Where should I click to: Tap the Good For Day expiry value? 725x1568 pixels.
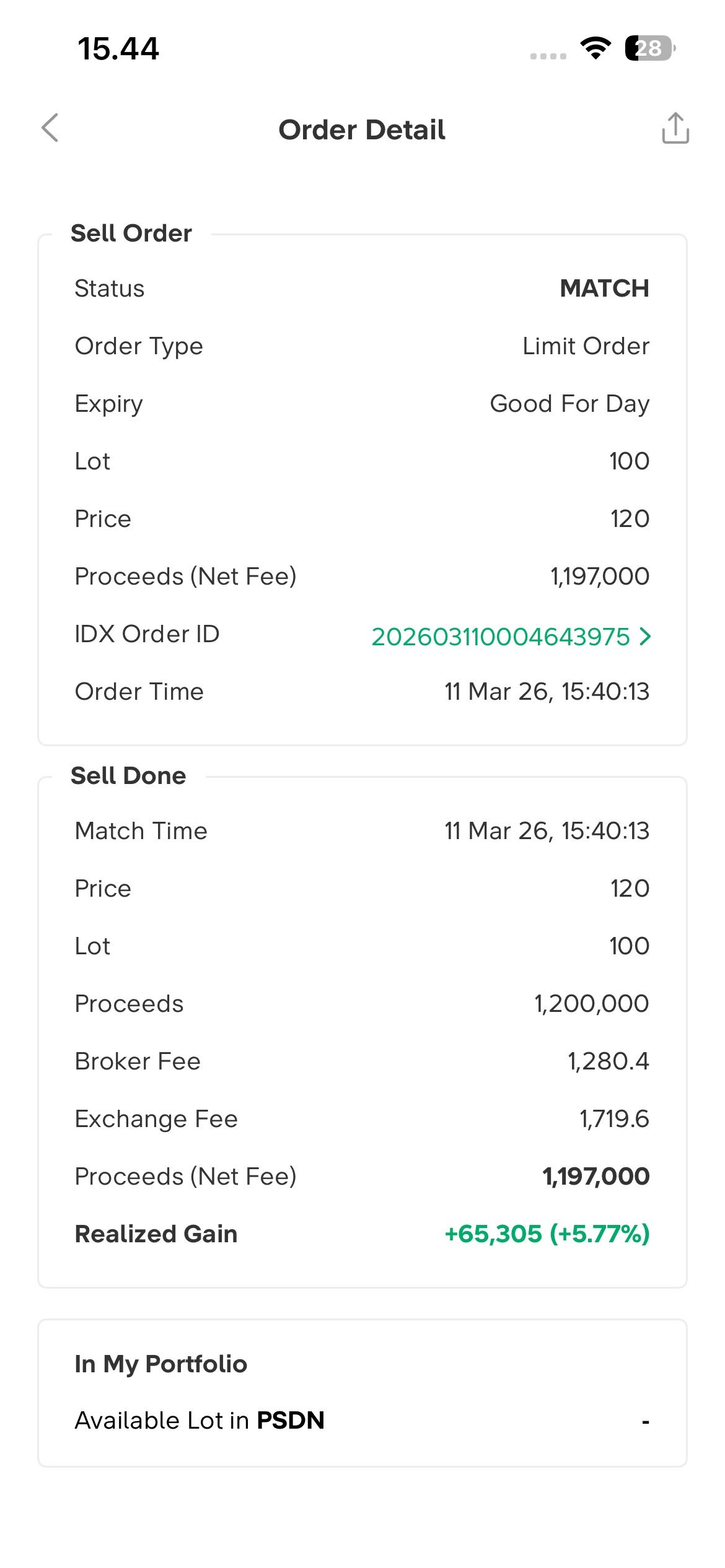pyautogui.click(x=569, y=404)
